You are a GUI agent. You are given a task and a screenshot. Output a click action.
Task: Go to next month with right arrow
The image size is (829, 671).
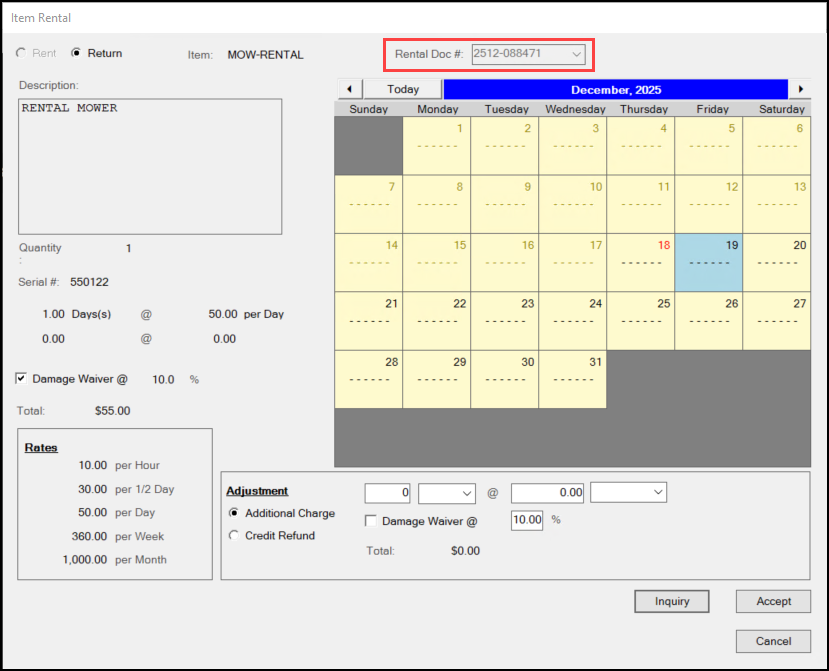coord(800,89)
